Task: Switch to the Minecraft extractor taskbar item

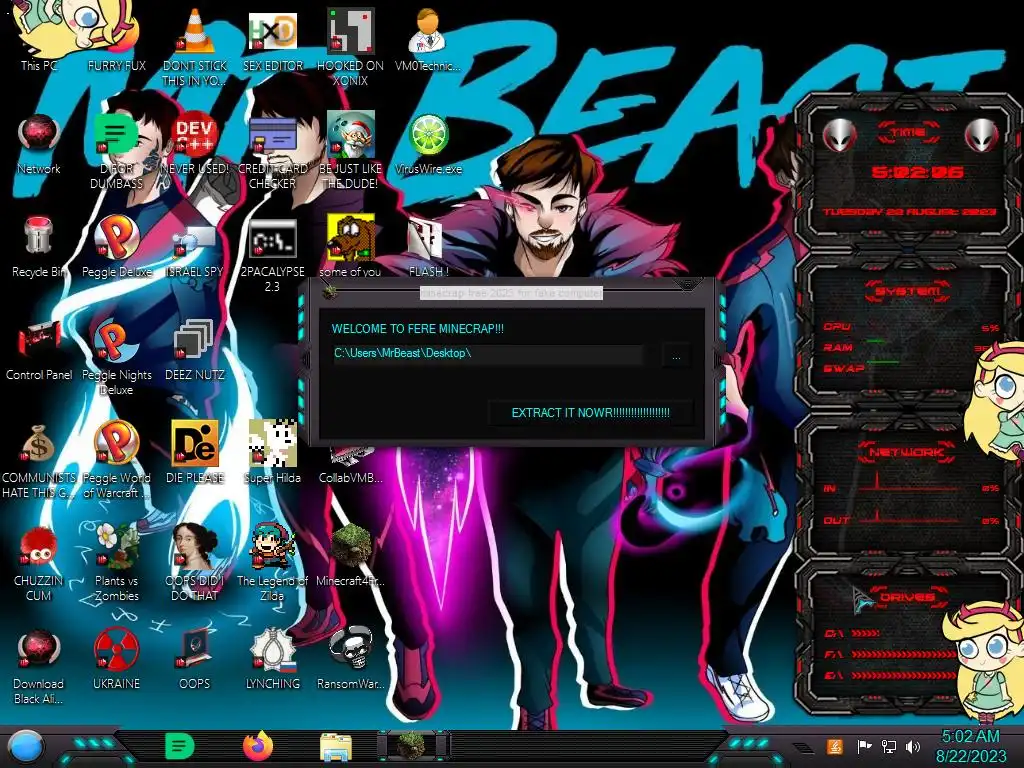Action: point(413,746)
